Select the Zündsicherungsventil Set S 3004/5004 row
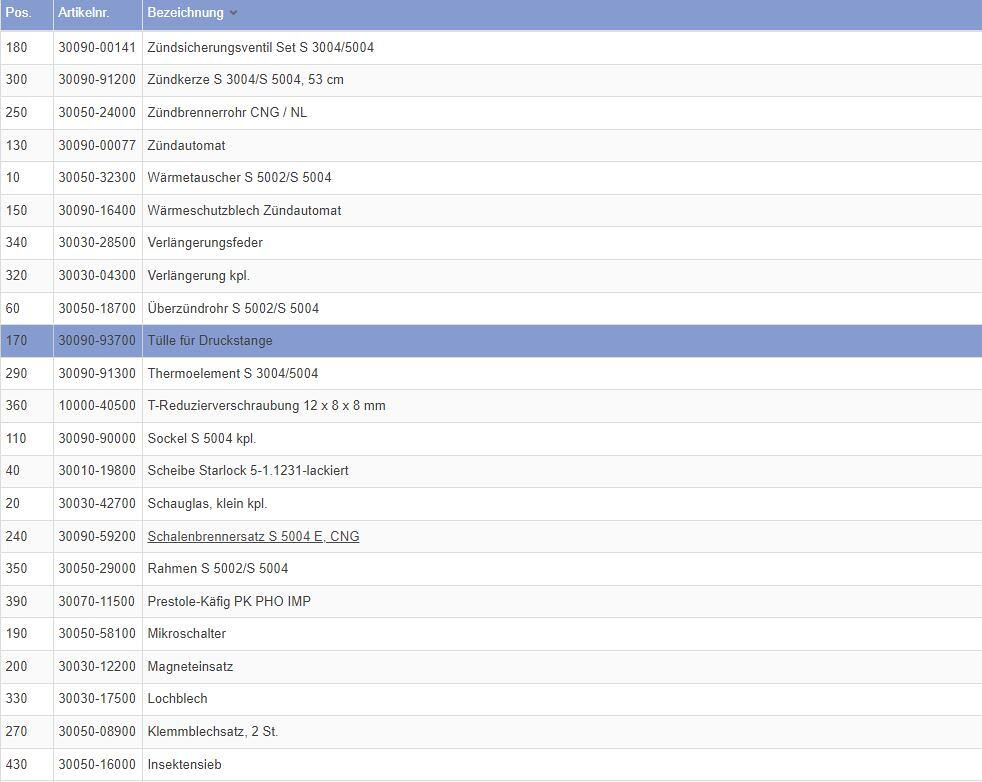The image size is (982, 782). [260, 47]
